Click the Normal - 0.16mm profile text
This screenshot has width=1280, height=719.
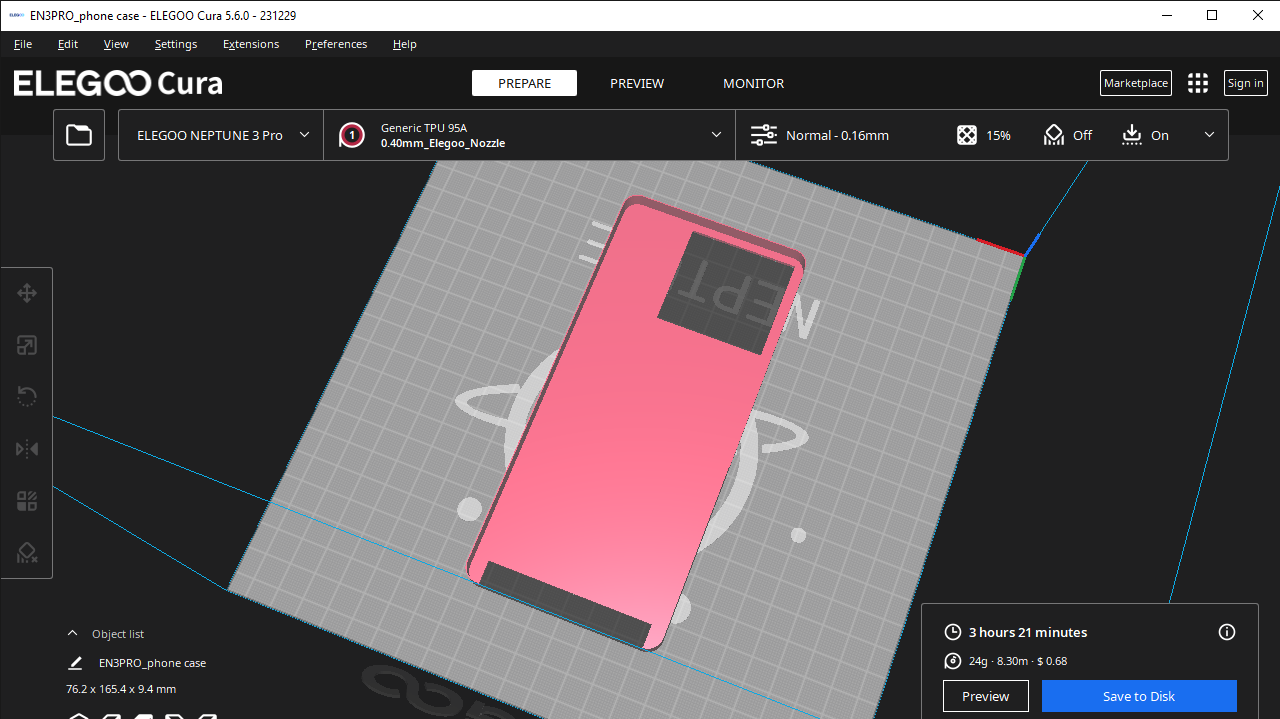(837, 135)
